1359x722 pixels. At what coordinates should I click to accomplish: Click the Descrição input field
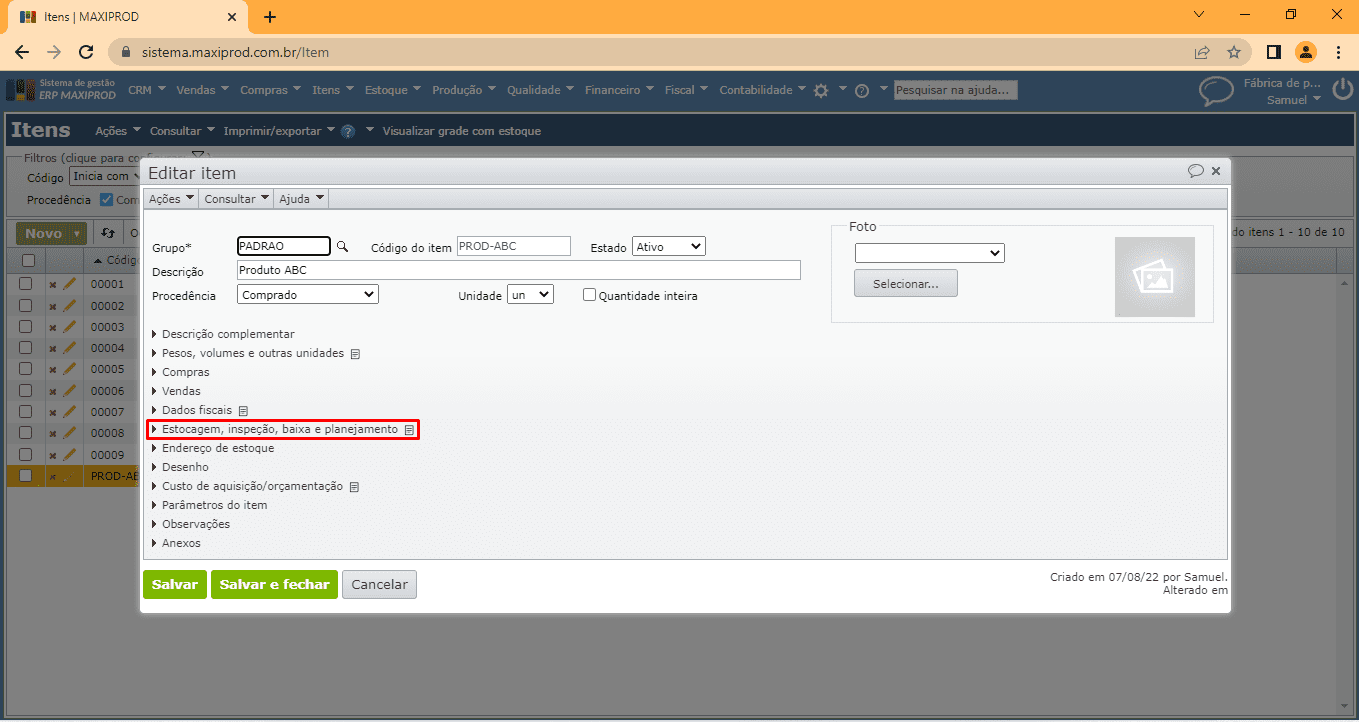click(519, 270)
